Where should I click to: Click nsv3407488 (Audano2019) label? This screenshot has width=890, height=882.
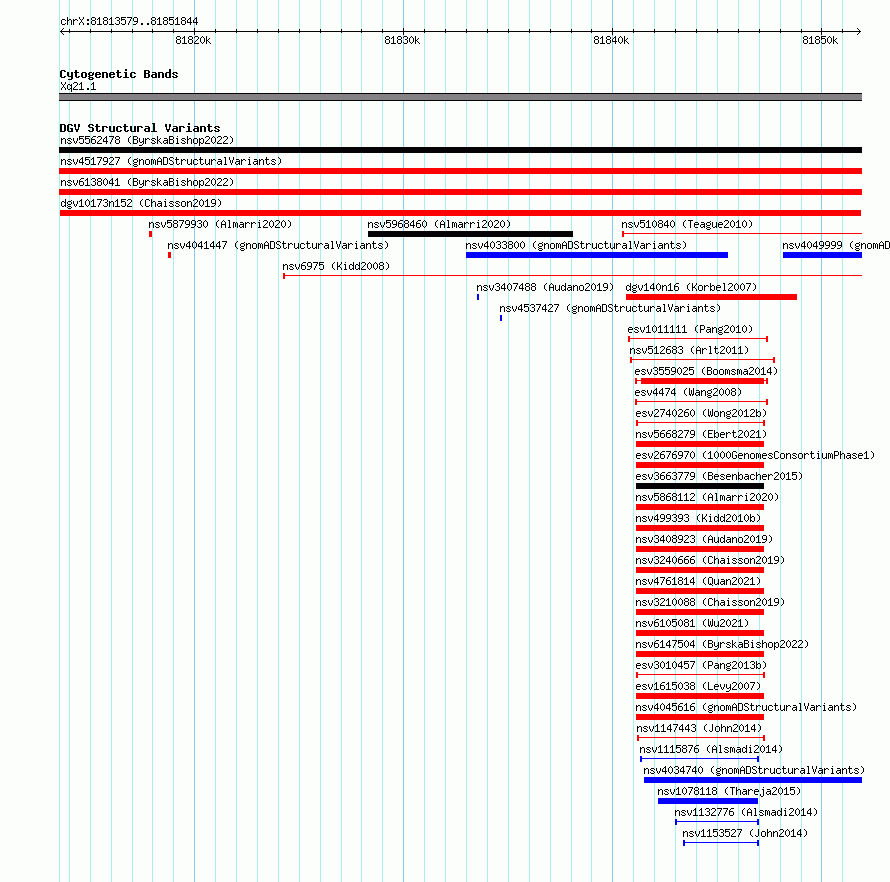(545, 287)
